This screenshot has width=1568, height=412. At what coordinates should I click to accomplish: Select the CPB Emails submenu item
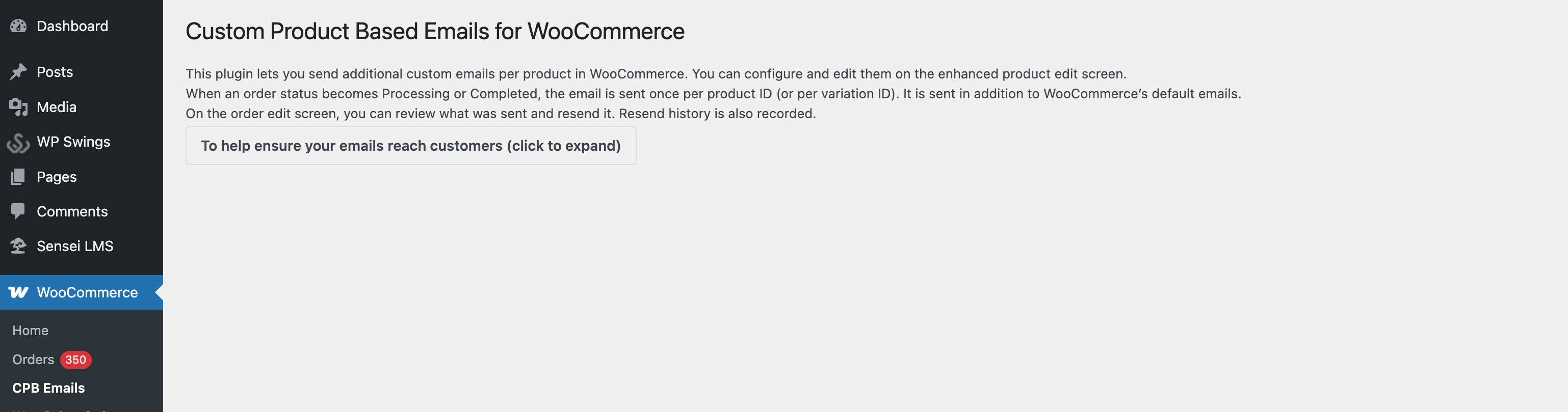tap(49, 388)
